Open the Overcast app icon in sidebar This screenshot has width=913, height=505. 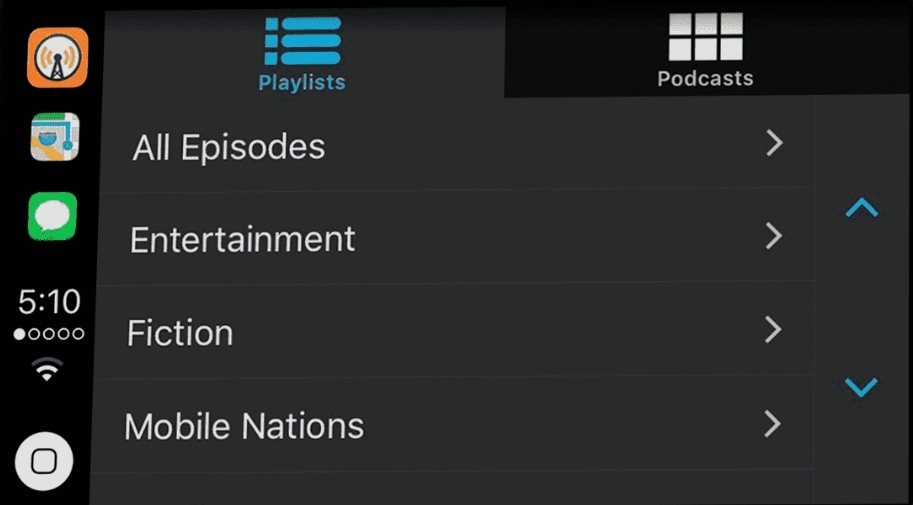click(58, 57)
